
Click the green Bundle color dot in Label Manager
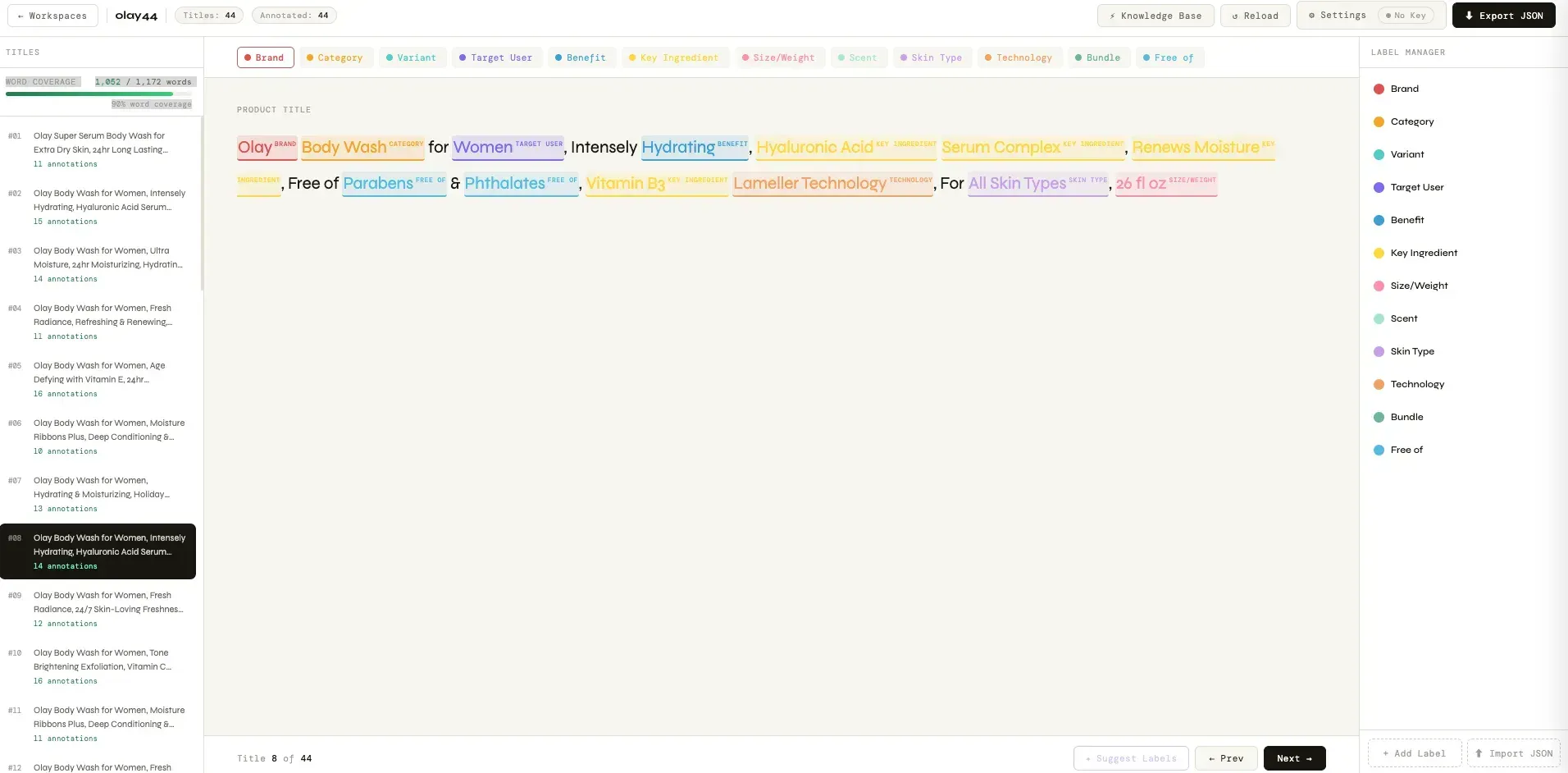pyautogui.click(x=1379, y=417)
